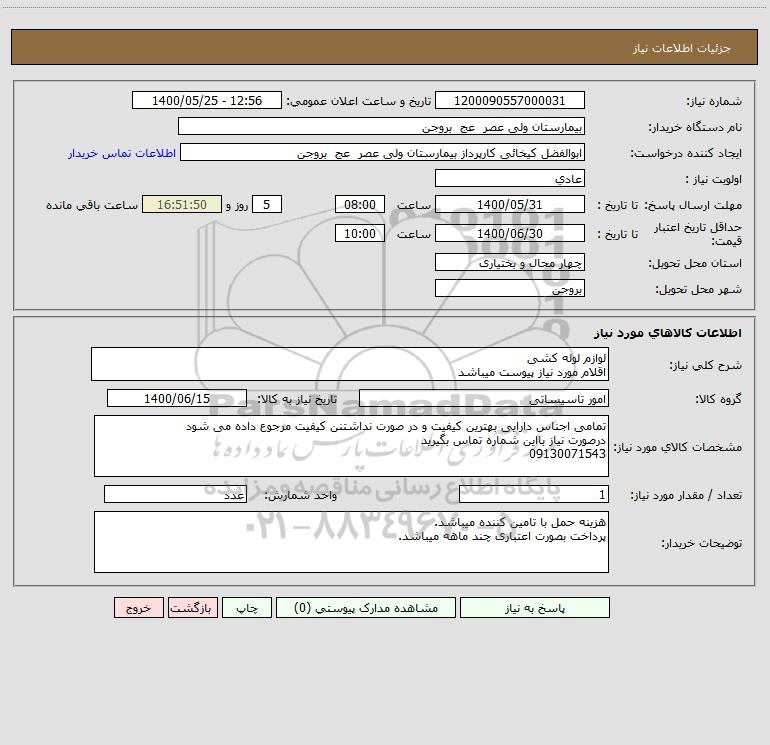Click the buyer organization name field
Screen dimensions: 770x745
click(381, 126)
